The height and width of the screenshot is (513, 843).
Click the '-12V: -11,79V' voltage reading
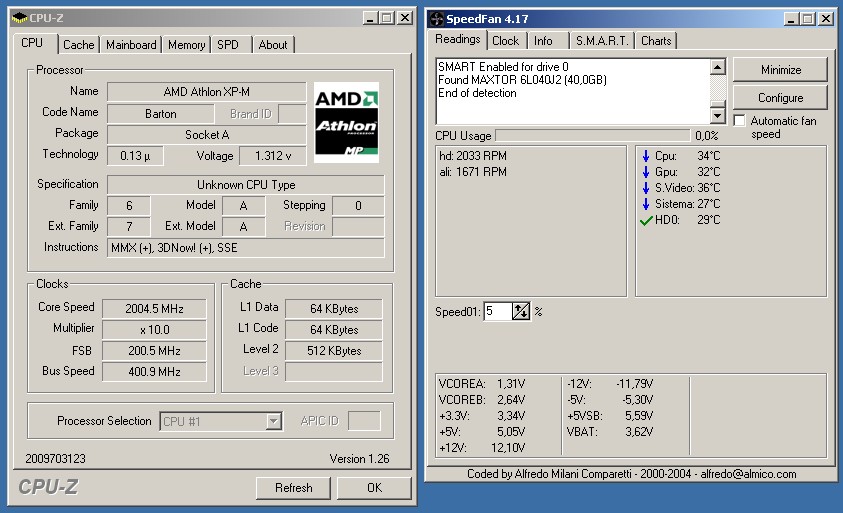coord(610,384)
